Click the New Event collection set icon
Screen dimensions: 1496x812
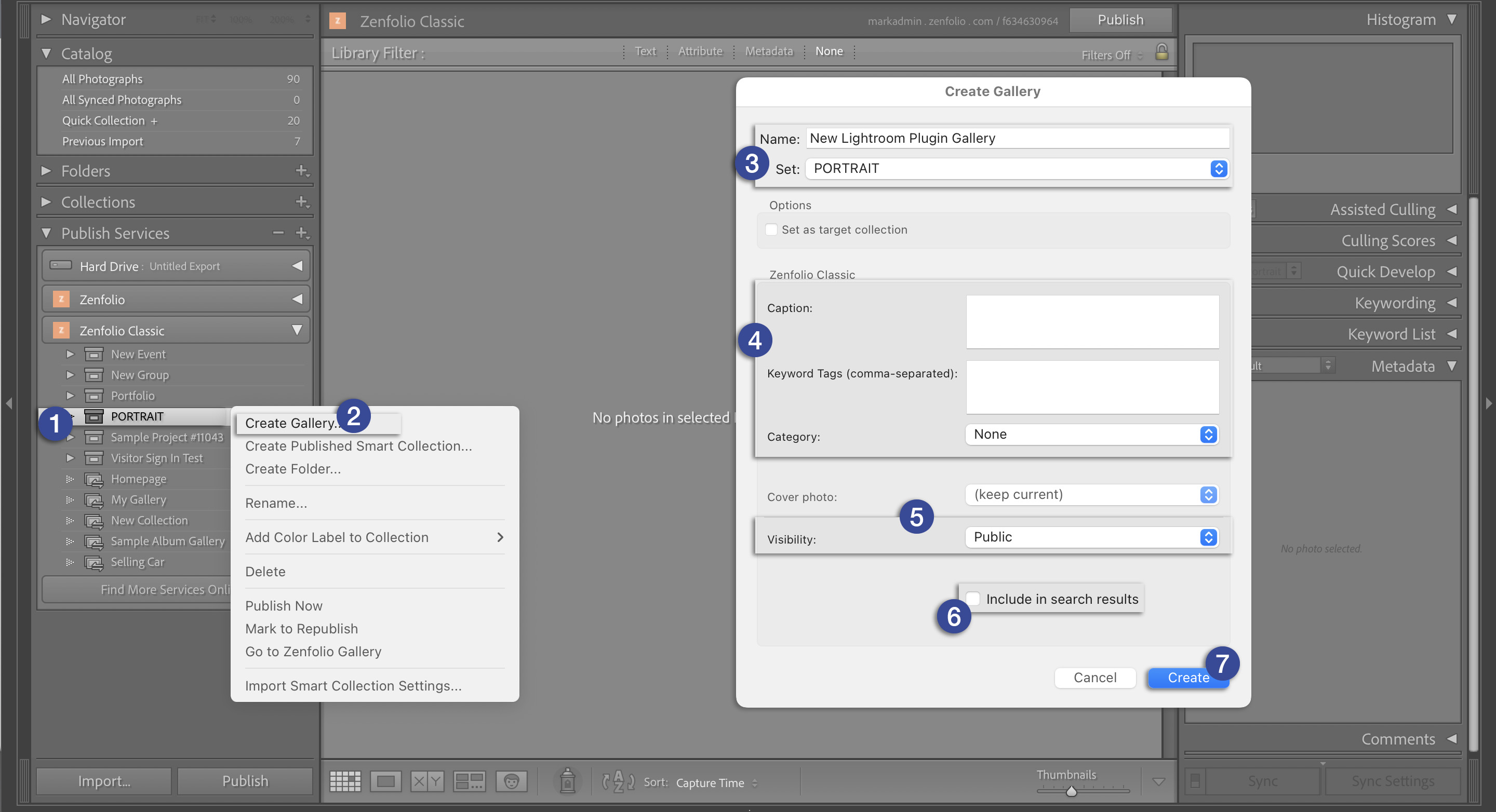pos(94,354)
